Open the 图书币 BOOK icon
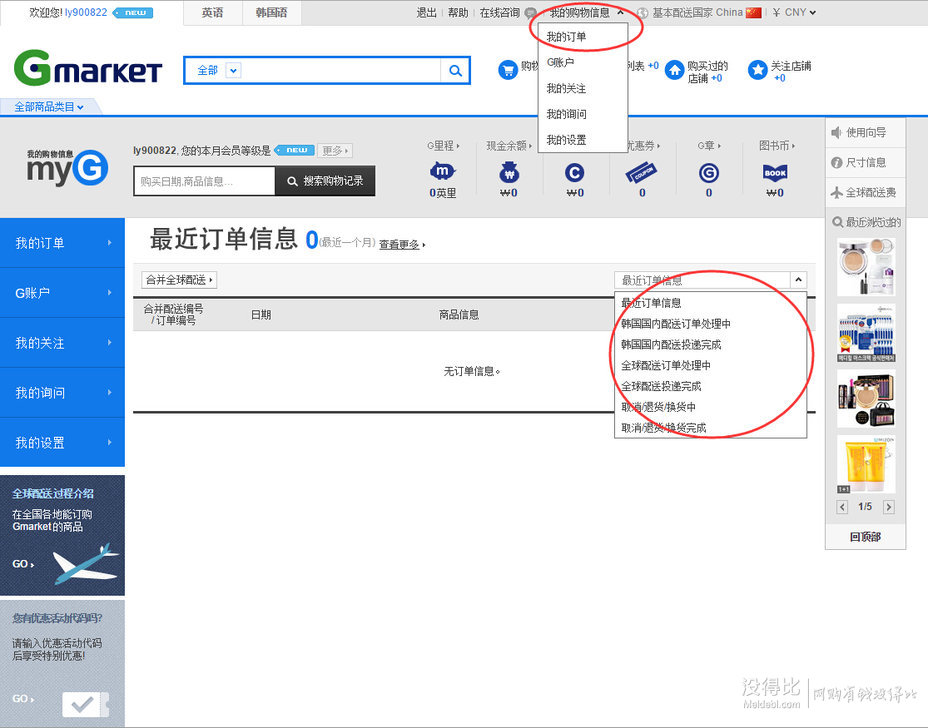 pos(775,172)
